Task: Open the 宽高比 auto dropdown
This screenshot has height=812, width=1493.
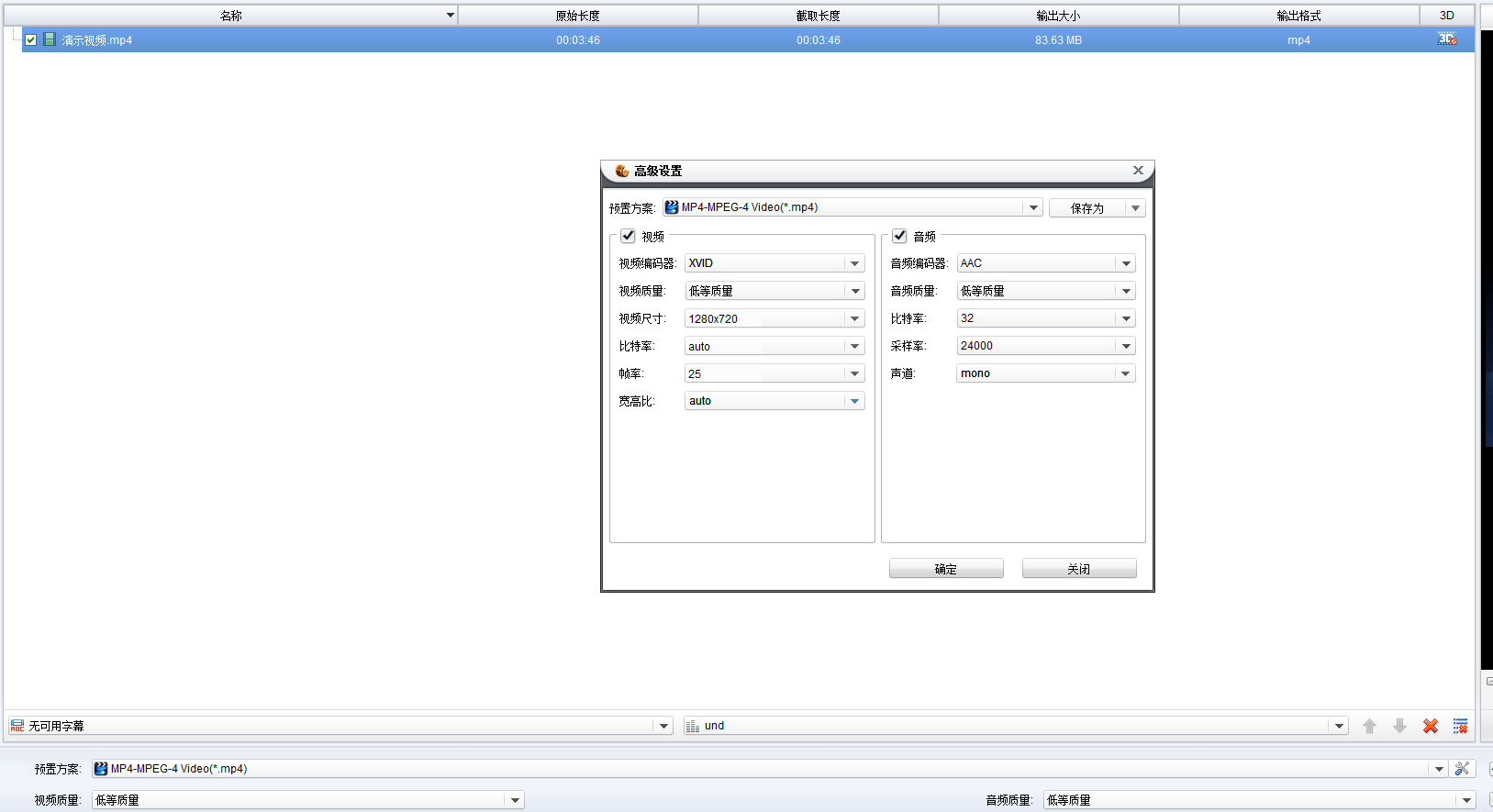Action: [x=855, y=401]
